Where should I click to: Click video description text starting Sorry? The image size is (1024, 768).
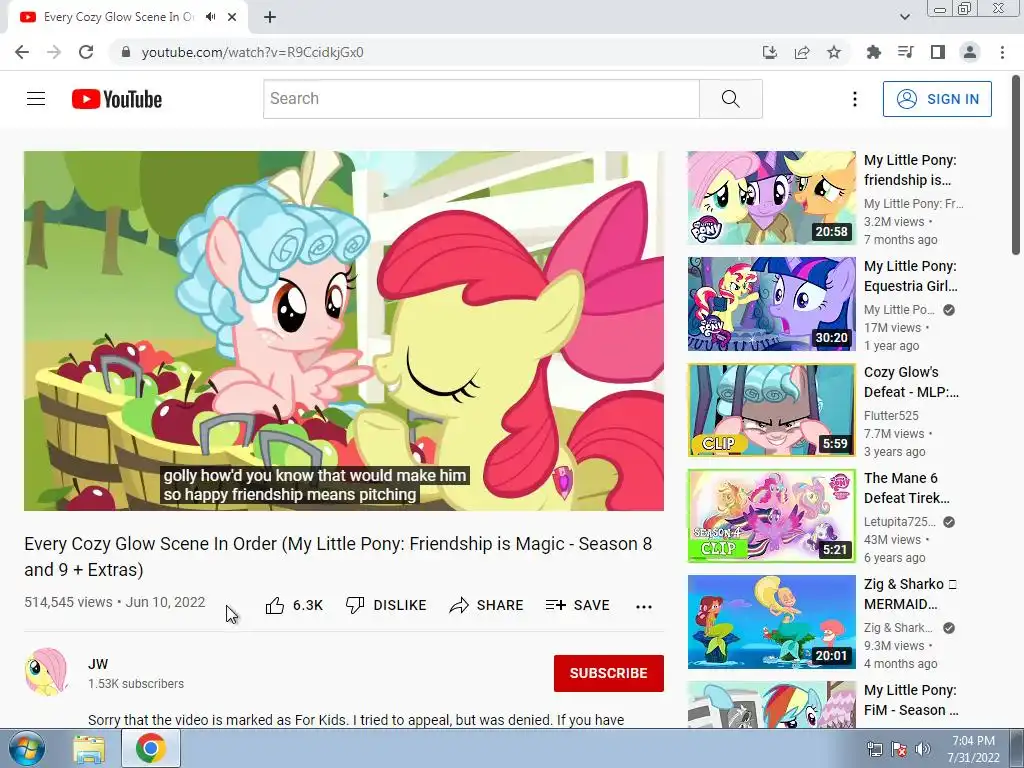pos(356,720)
